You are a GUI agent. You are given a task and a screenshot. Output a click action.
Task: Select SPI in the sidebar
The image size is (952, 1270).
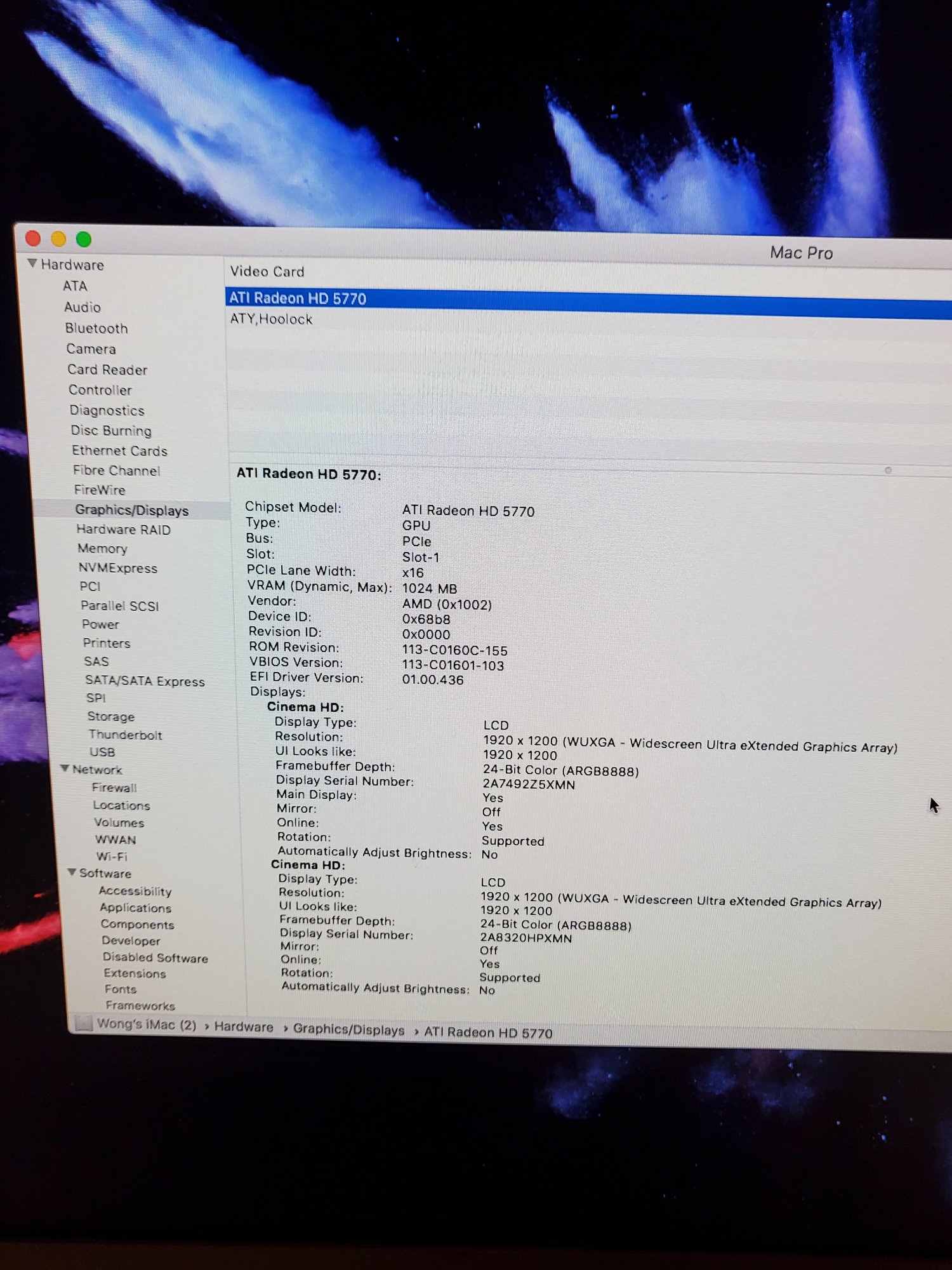(x=96, y=698)
